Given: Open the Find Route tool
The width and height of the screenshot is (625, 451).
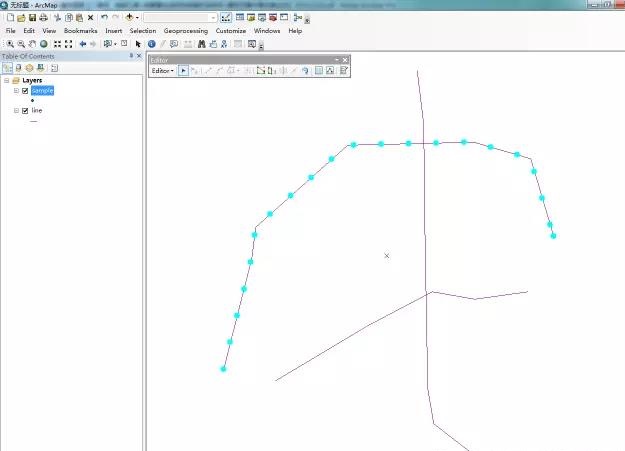Looking at the screenshot, I should pyautogui.click(x=213, y=44).
